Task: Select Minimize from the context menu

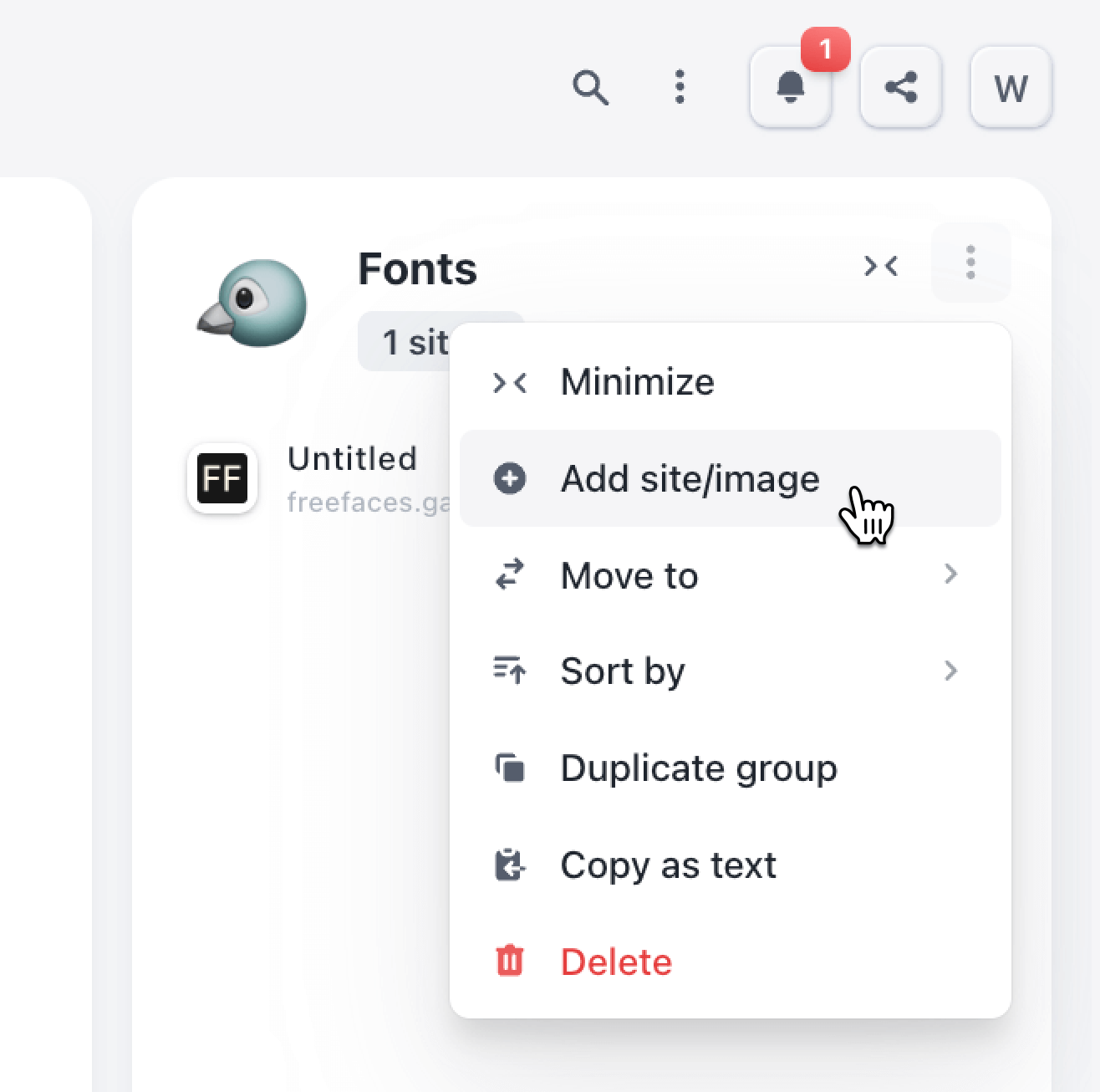Action: [x=731, y=382]
